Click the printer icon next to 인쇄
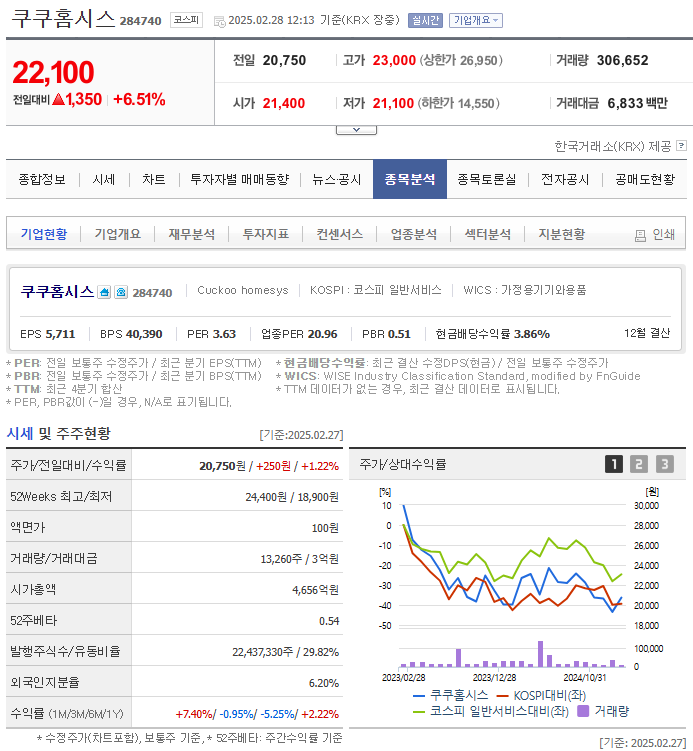The image size is (693, 751). (x=640, y=235)
